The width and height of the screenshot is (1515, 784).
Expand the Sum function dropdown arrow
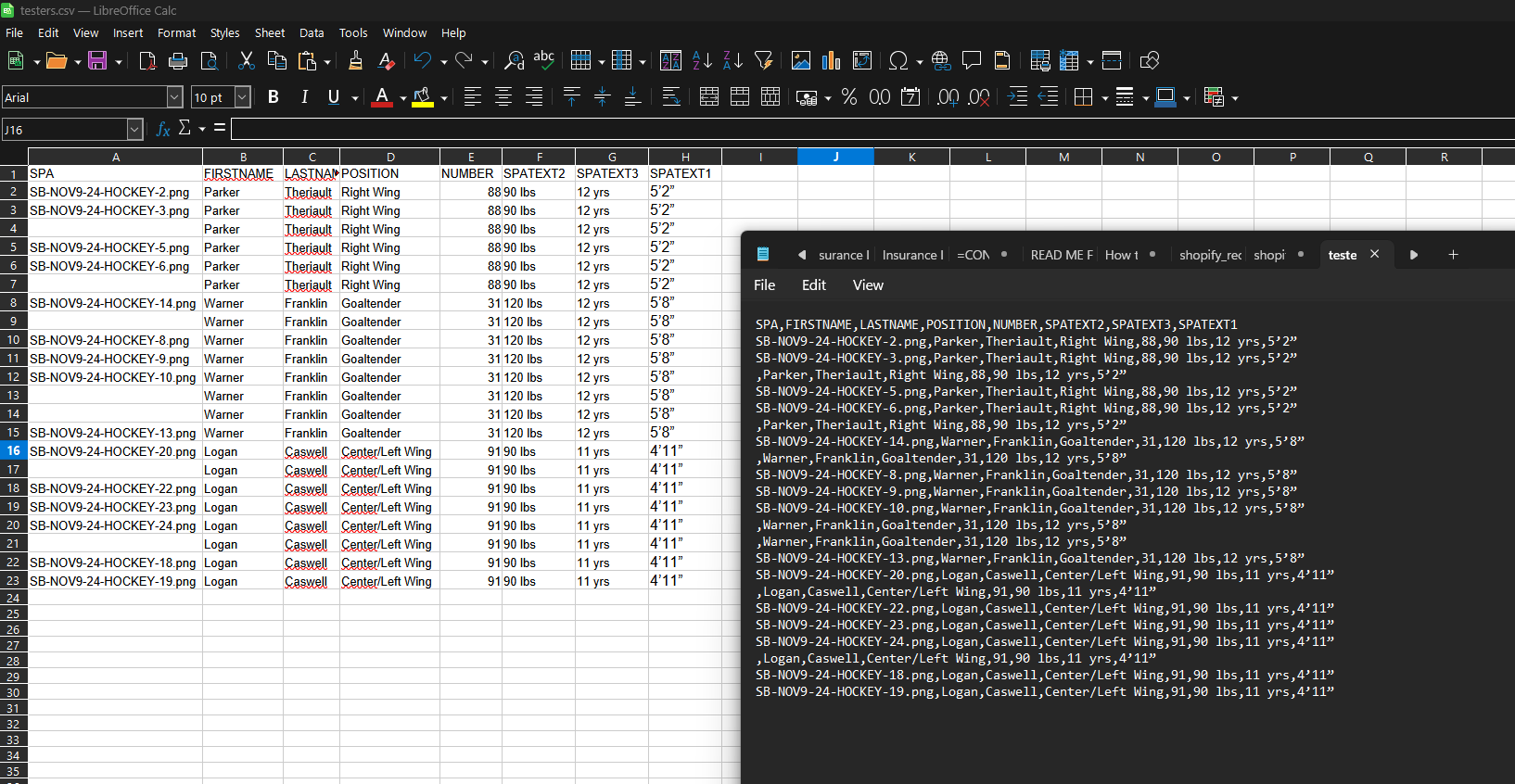coord(202,129)
